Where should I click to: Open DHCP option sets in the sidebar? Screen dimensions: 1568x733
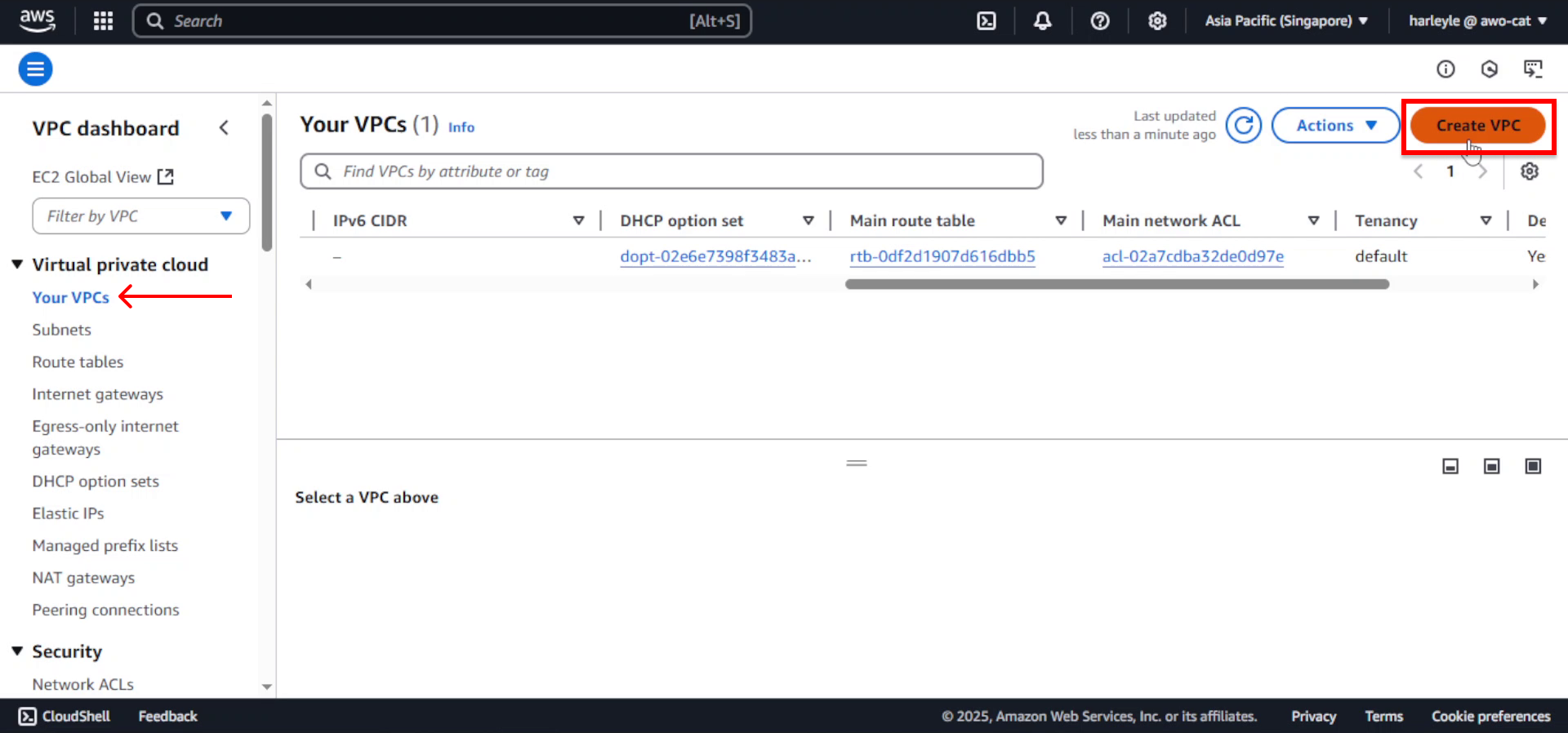click(x=96, y=482)
